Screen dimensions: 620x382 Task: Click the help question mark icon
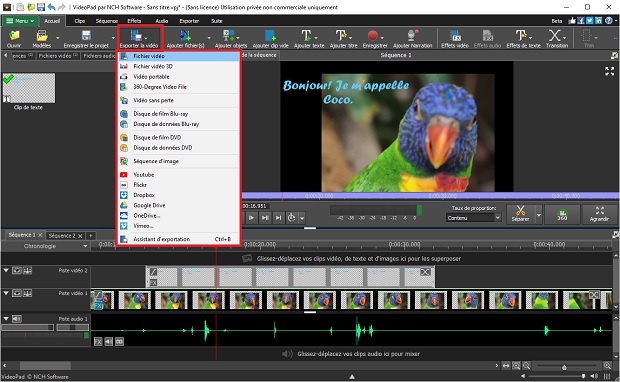[x=609, y=21]
